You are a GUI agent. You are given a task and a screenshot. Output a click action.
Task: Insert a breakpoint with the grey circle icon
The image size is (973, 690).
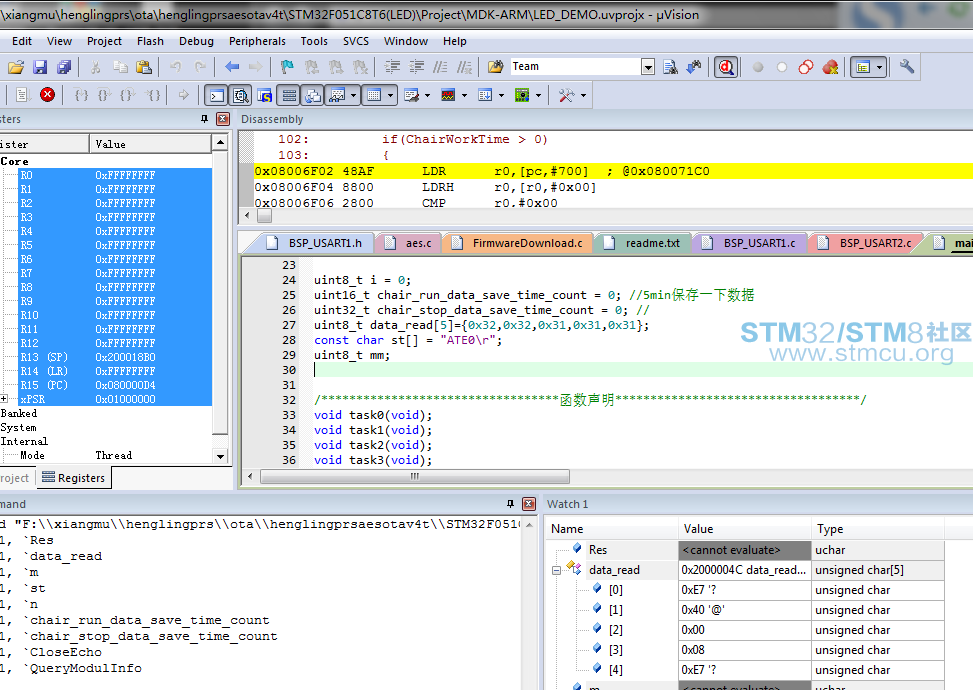[x=758, y=67]
